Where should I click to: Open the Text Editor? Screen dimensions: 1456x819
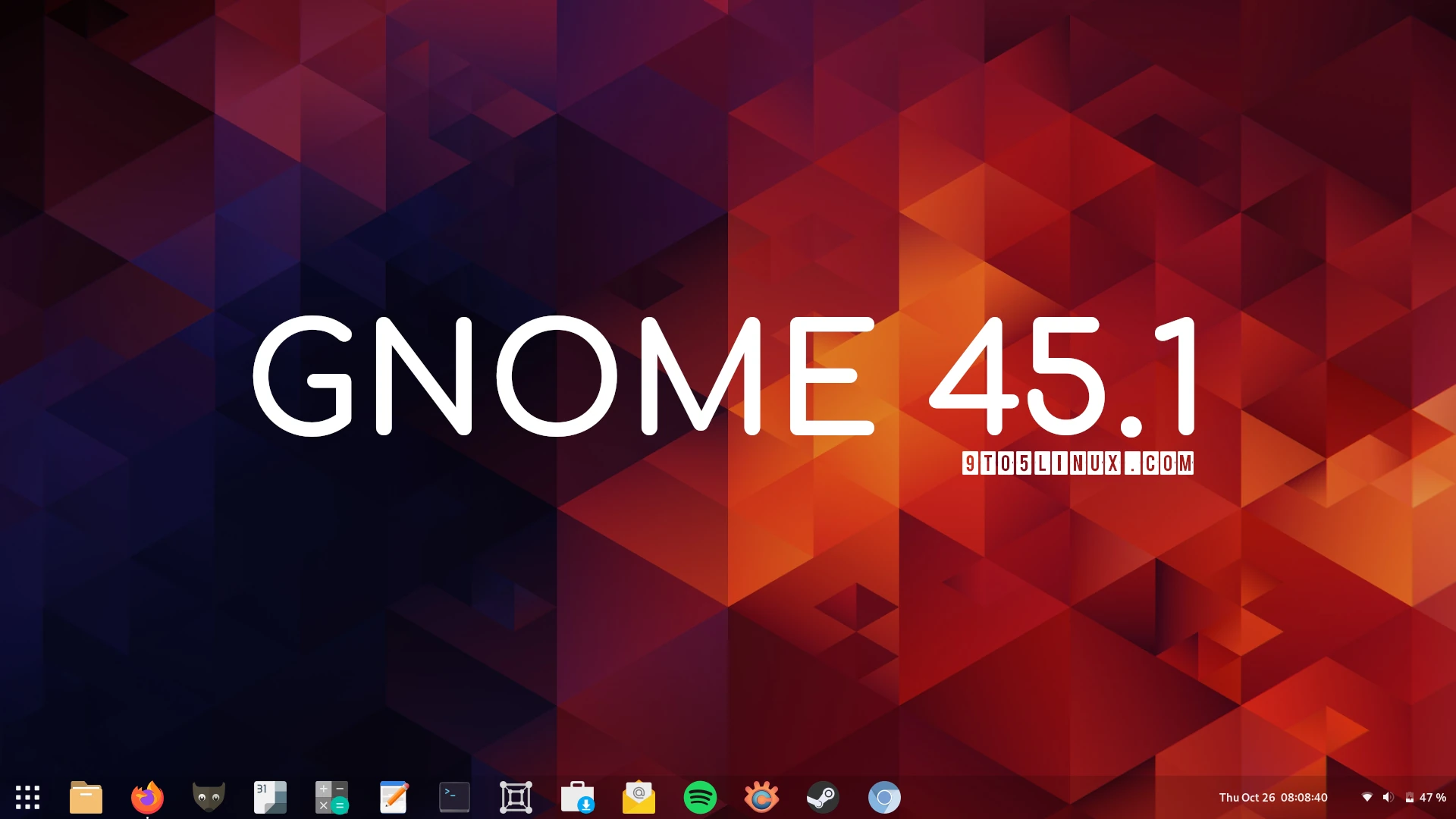[394, 797]
